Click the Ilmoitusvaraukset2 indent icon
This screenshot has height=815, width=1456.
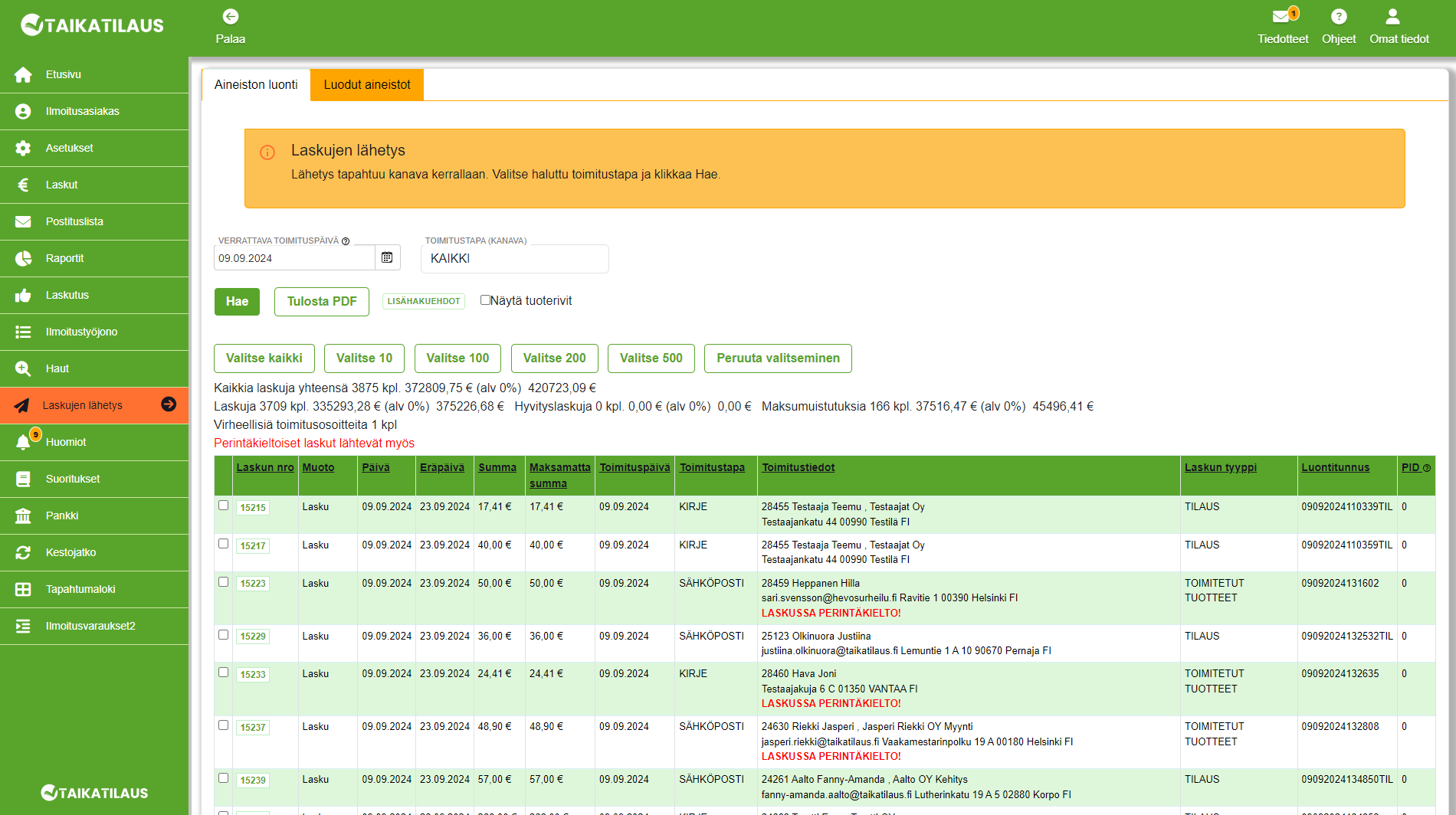(23, 626)
